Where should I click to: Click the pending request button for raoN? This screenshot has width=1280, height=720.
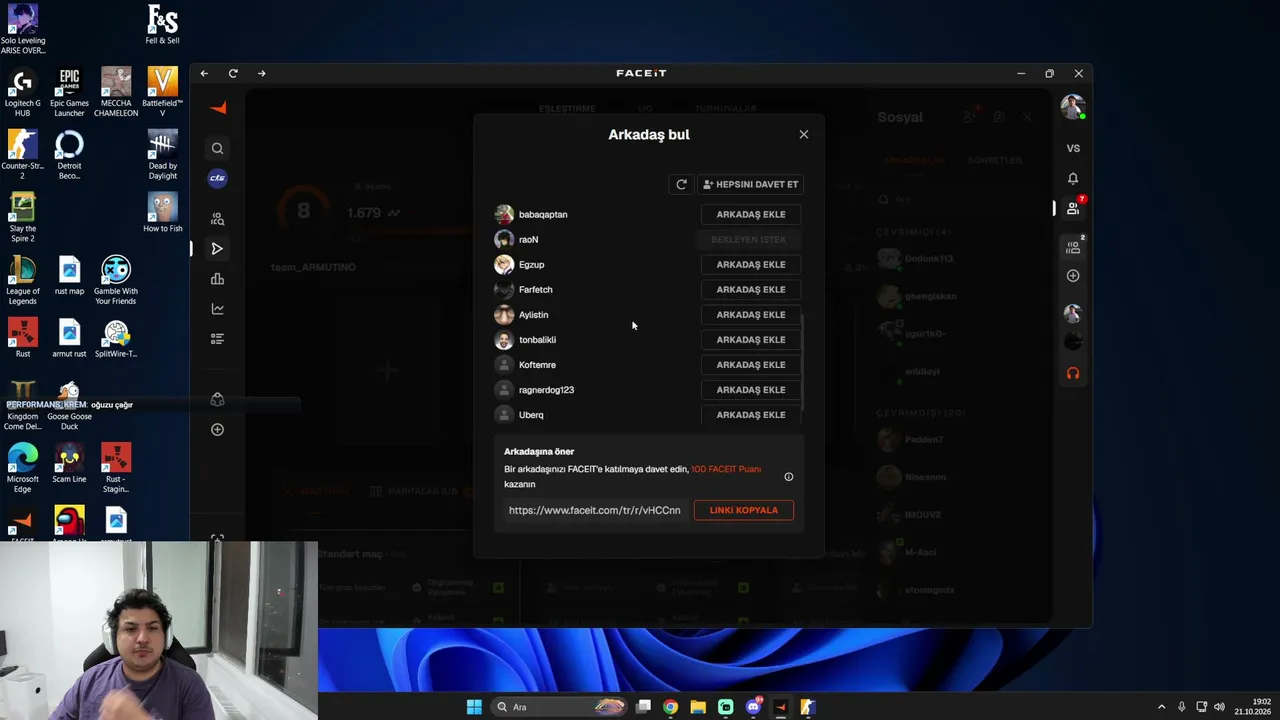click(x=748, y=239)
